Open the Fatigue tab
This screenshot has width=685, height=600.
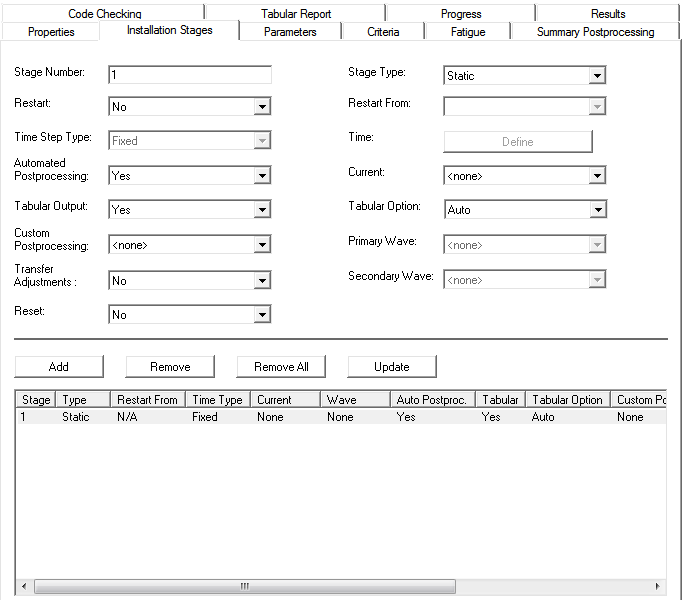click(467, 32)
